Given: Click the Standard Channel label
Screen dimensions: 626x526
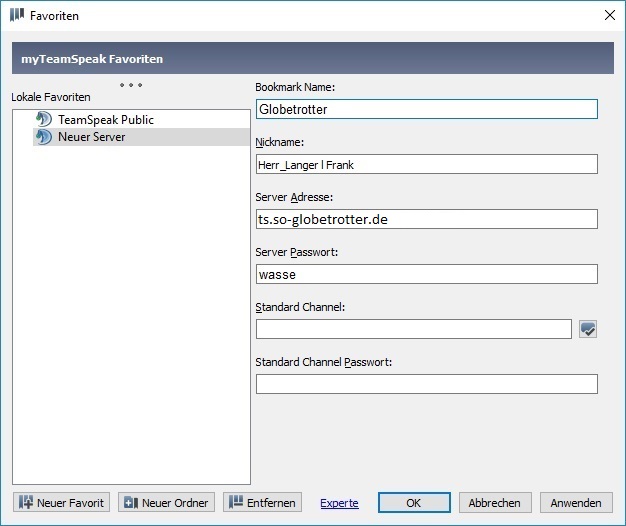Looking at the screenshot, I should 300,307.
